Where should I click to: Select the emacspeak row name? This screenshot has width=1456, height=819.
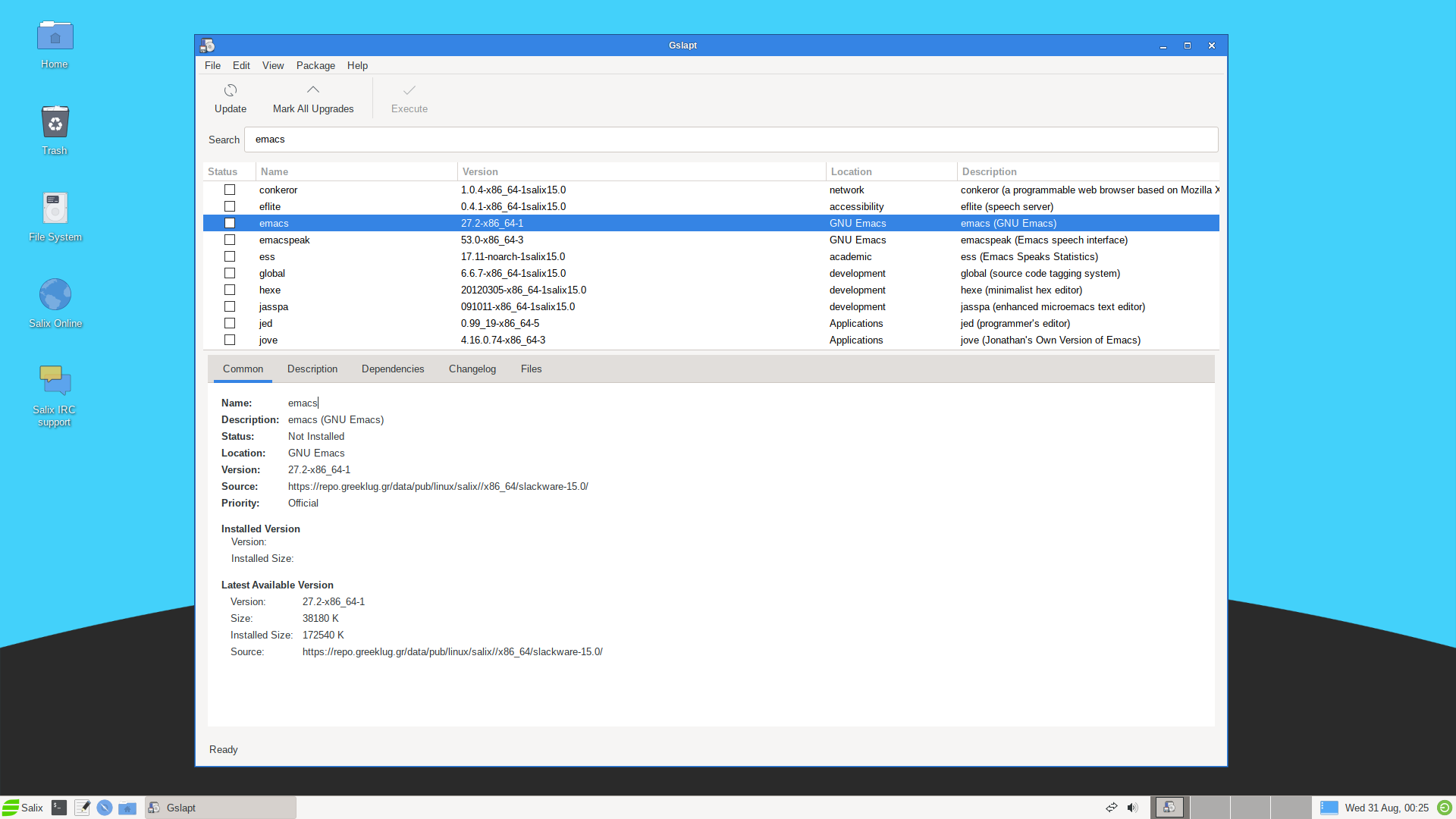(x=284, y=240)
